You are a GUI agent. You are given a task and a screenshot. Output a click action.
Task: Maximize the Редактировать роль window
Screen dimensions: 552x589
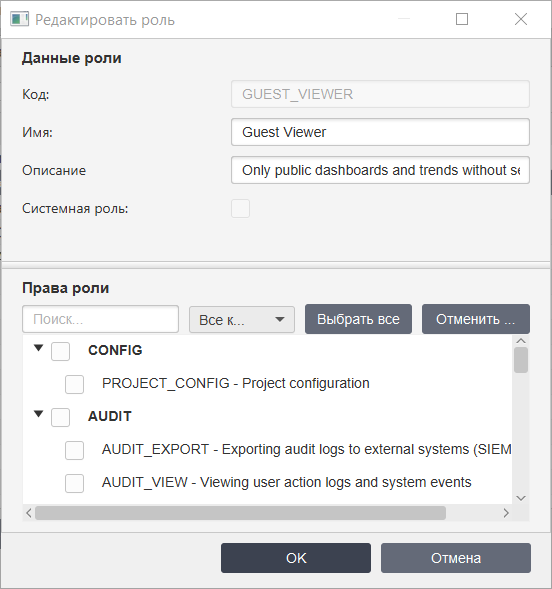(x=462, y=19)
